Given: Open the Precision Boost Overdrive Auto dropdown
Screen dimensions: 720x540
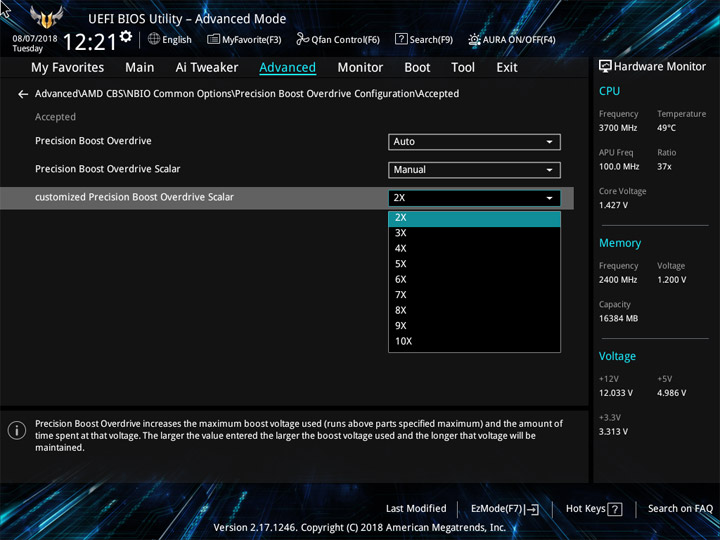Looking at the screenshot, I should click(x=474, y=142).
